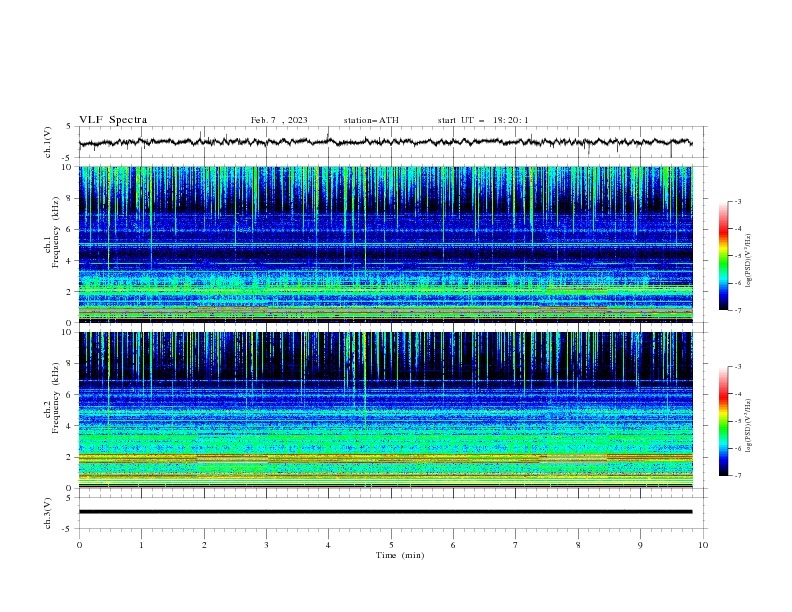Click time axis tick label "2"

pyautogui.click(x=204, y=545)
